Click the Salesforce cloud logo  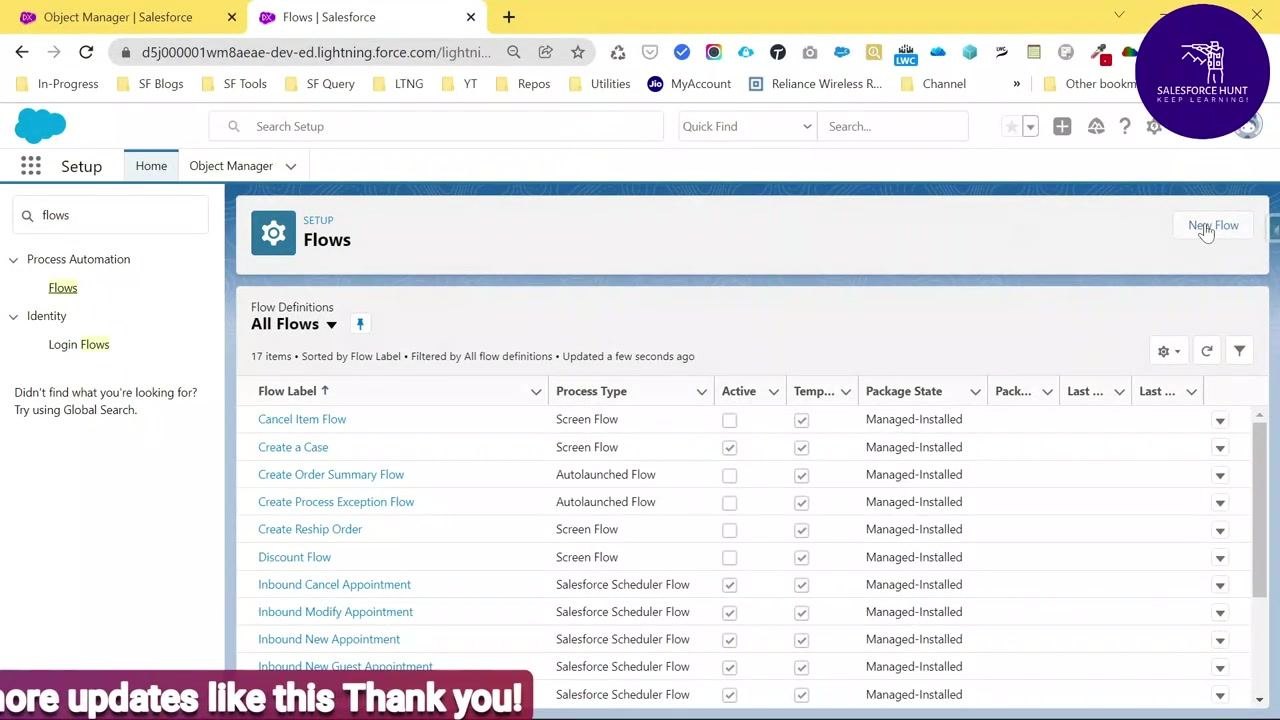[x=40, y=126]
